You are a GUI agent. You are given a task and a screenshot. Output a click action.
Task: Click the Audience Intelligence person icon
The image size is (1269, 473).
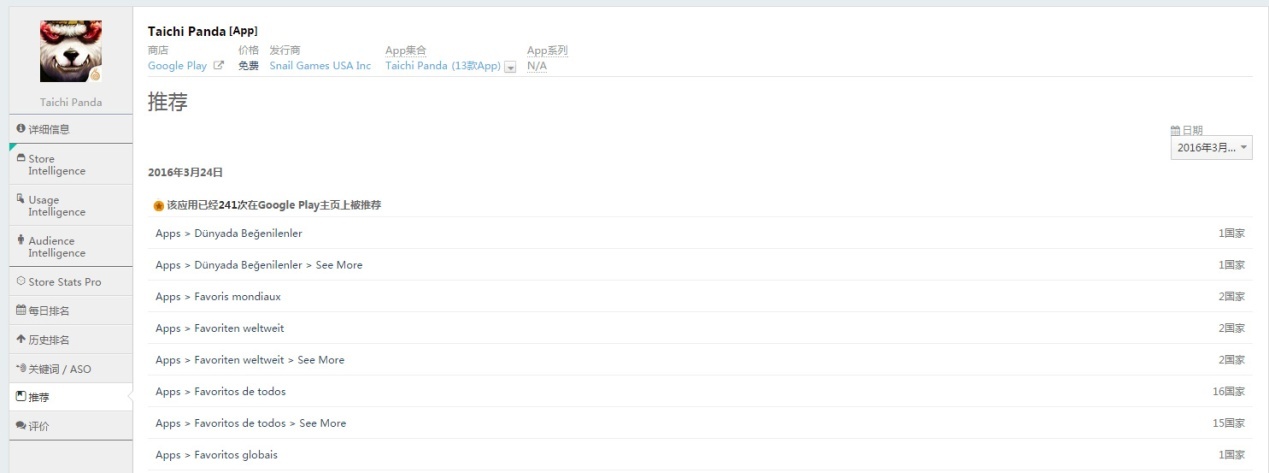pyautogui.click(x=21, y=240)
